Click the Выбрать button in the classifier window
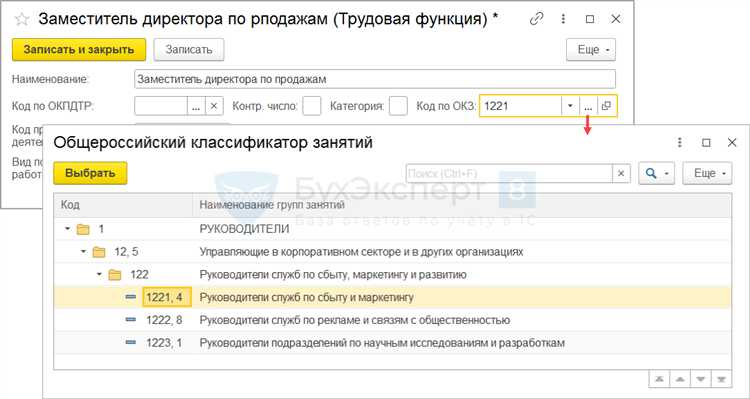The width and height of the screenshot is (750, 399). tap(90, 173)
